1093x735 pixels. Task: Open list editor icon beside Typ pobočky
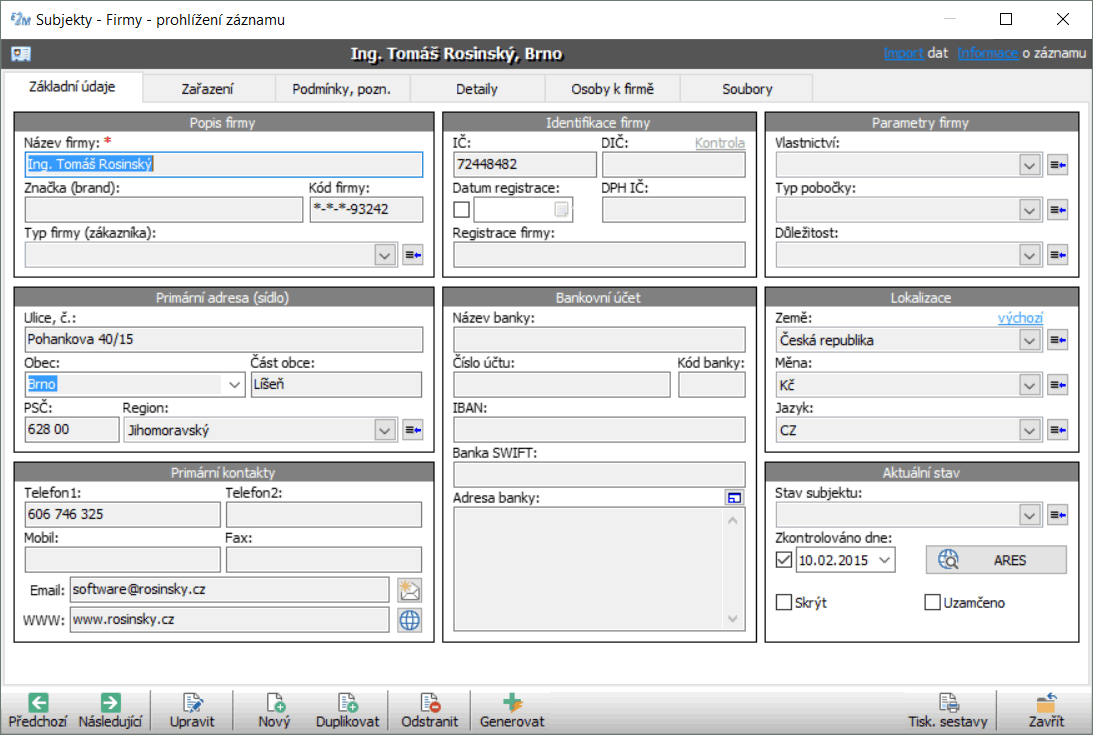(x=1057, y=210)
